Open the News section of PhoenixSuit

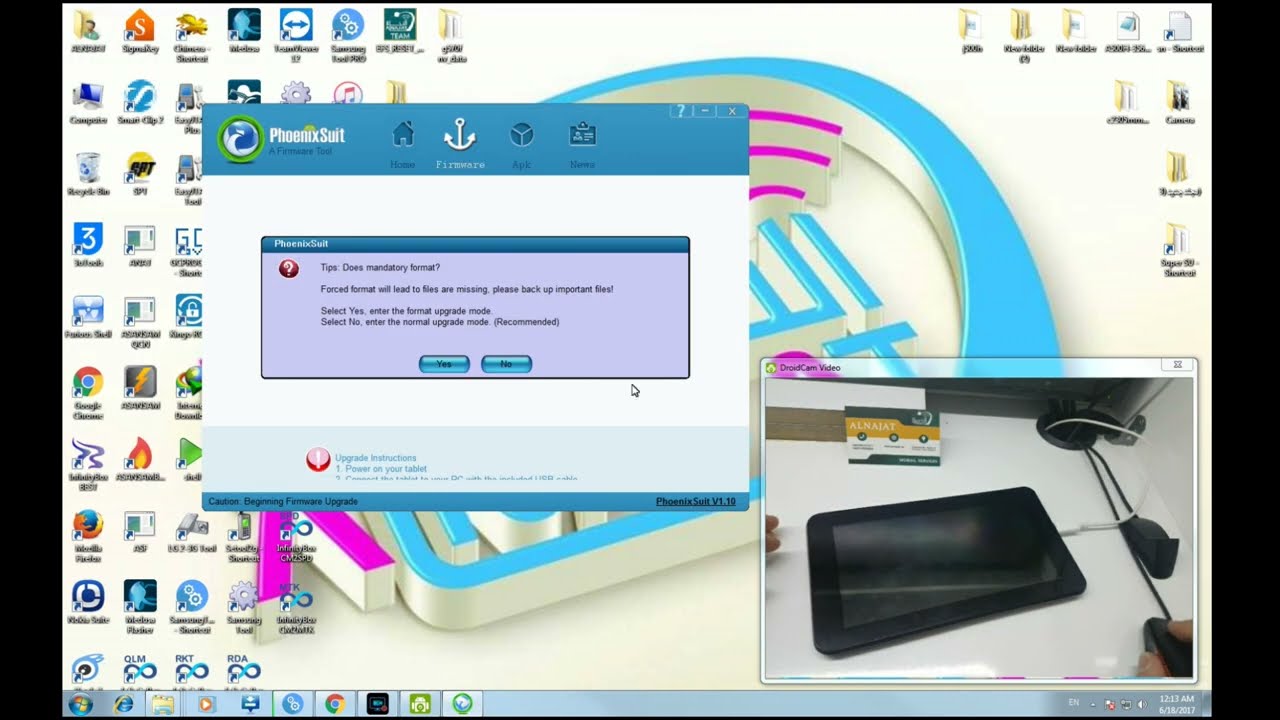pos(582,144)
